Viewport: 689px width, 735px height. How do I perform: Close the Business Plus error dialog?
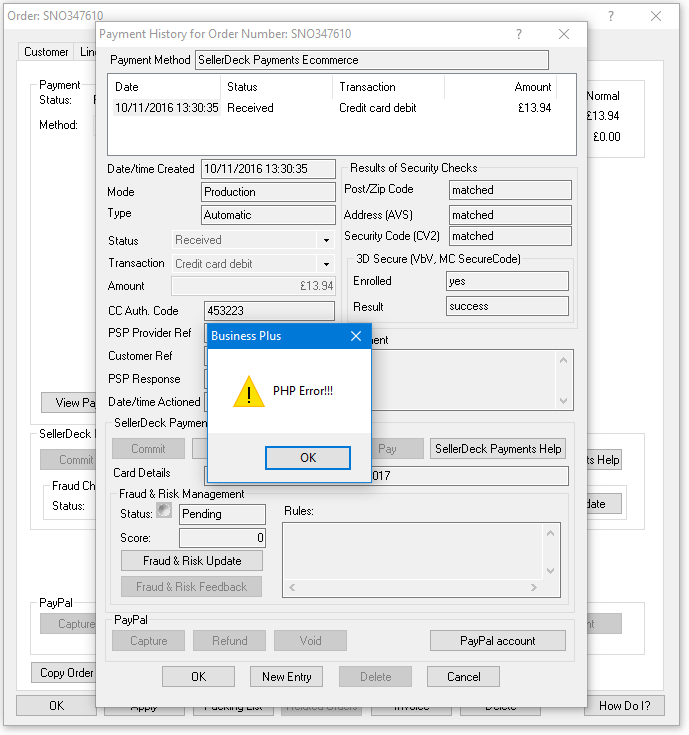356,336
